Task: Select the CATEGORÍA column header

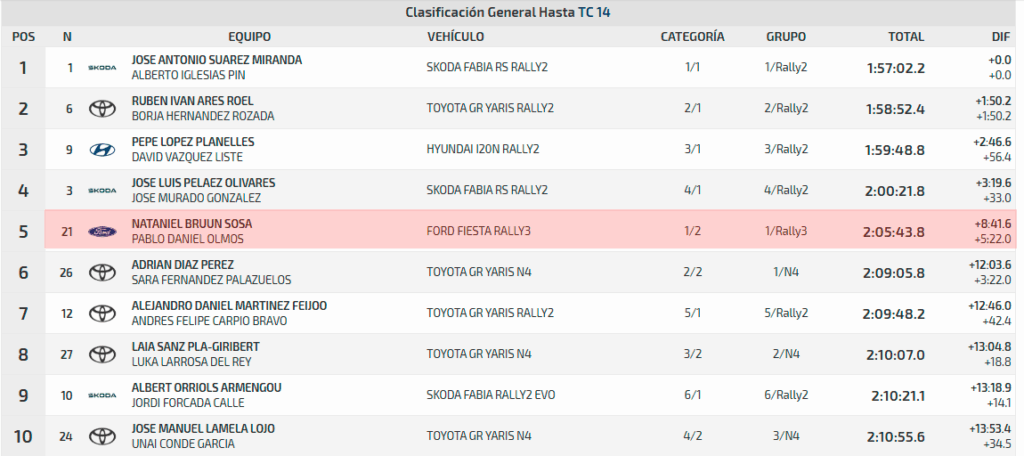Action: (x=692, y=37)
